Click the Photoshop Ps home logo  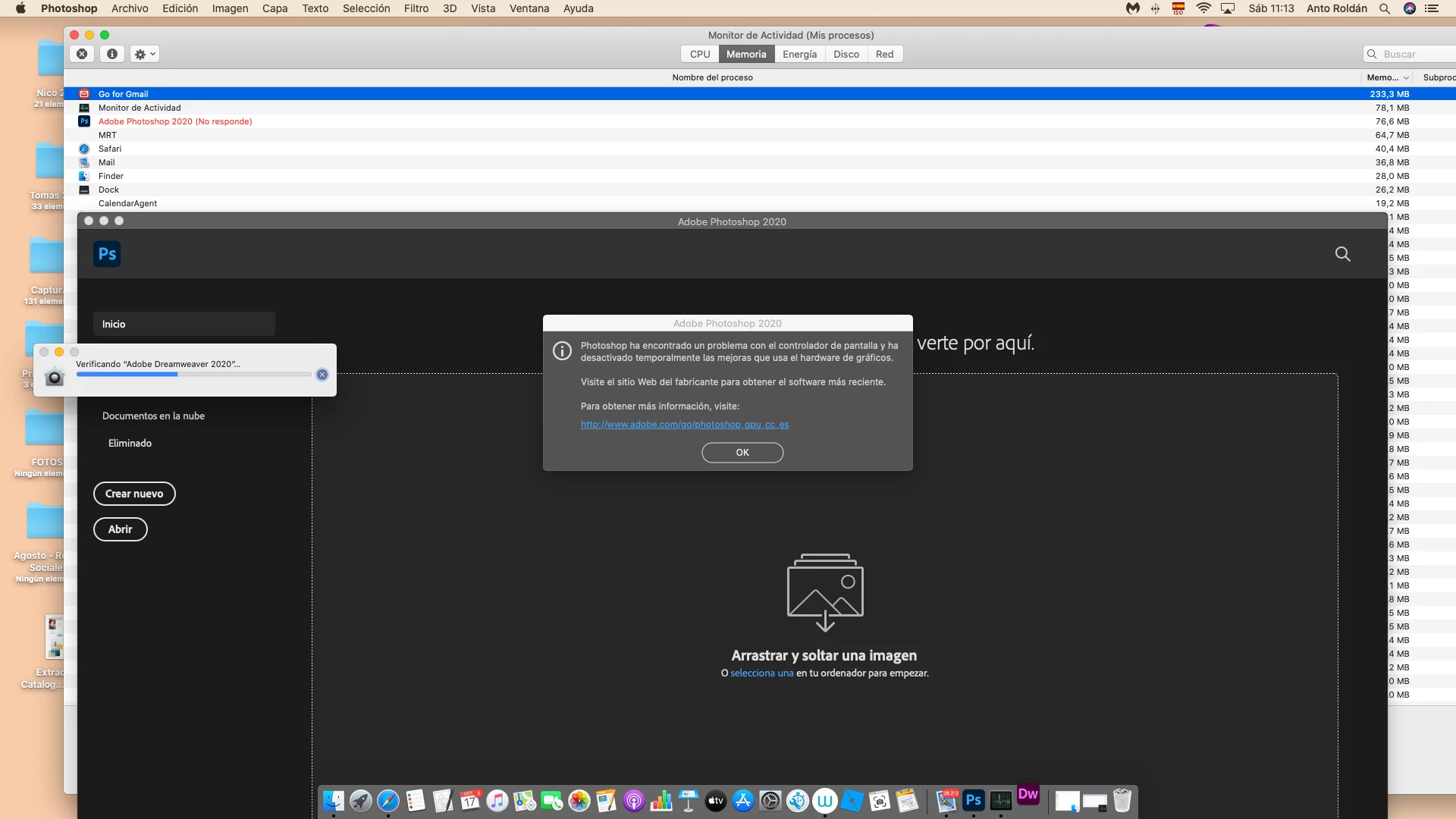(x=107, y=254)
